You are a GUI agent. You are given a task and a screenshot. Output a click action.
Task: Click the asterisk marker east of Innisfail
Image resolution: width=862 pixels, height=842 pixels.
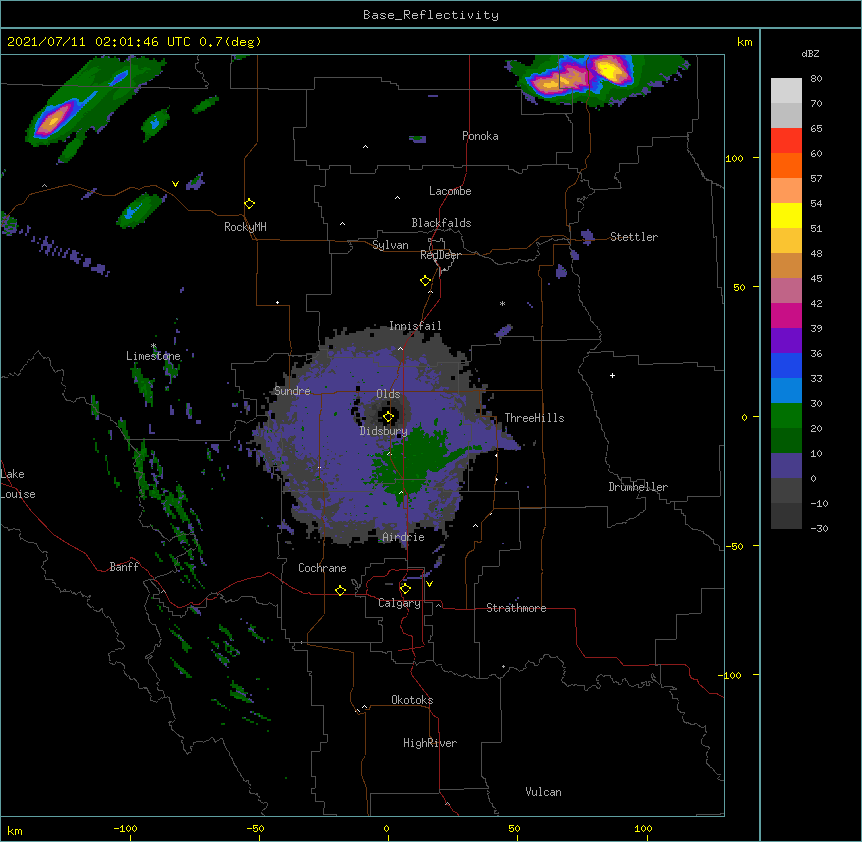(x=502, y=303)
